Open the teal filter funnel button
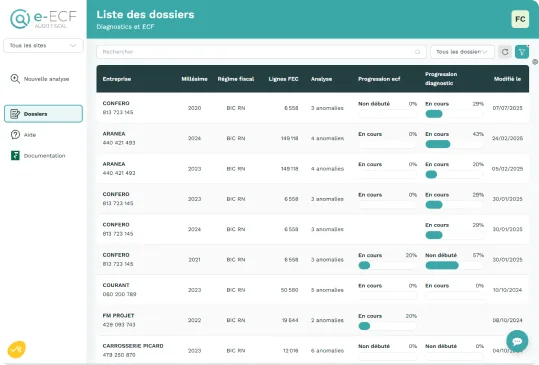This screenshot has height=365, width=539. pyautogui.click(x=522, y=52)
